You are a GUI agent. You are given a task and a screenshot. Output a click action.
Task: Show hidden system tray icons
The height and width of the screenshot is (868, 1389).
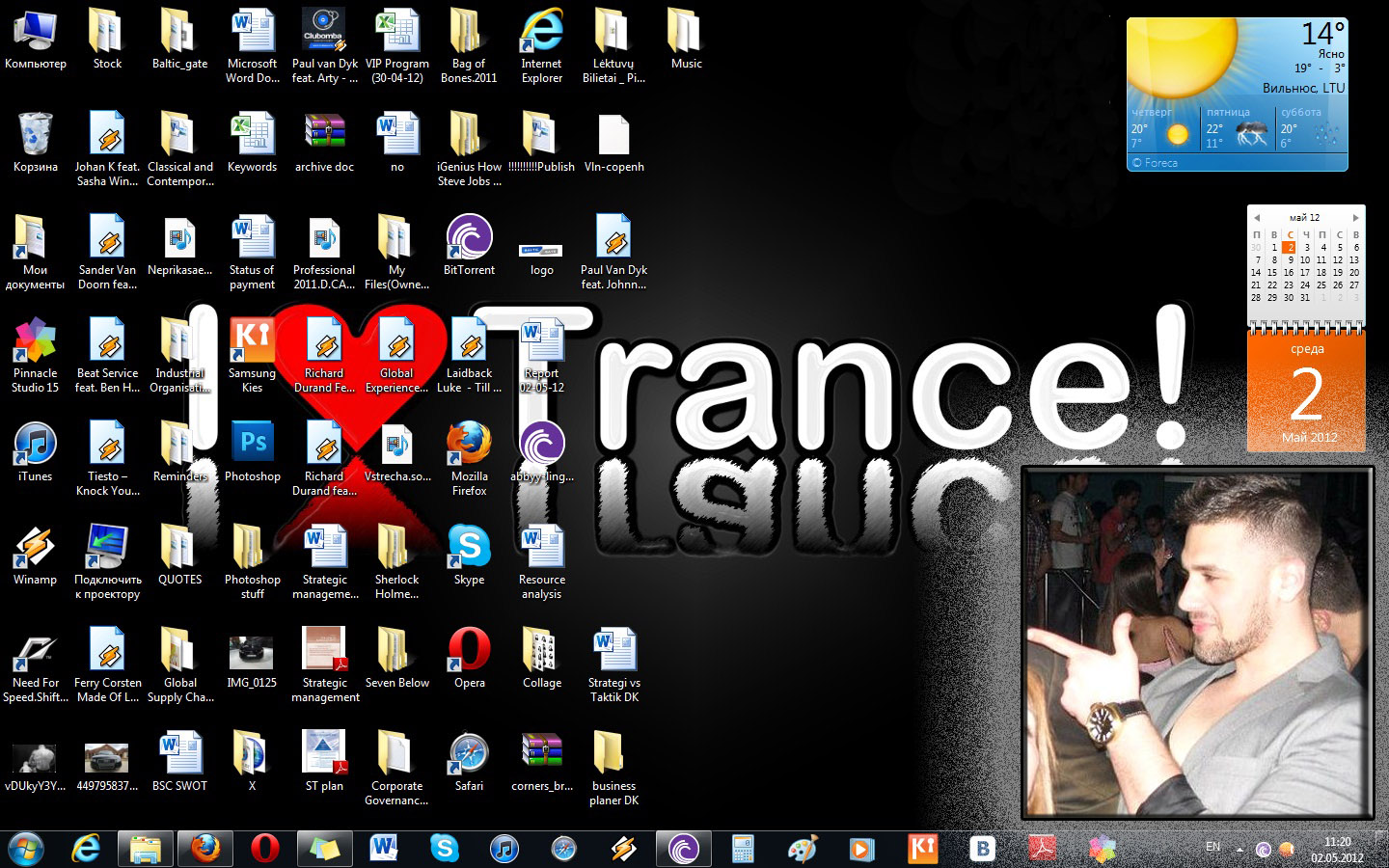(x=1239, y=850)
